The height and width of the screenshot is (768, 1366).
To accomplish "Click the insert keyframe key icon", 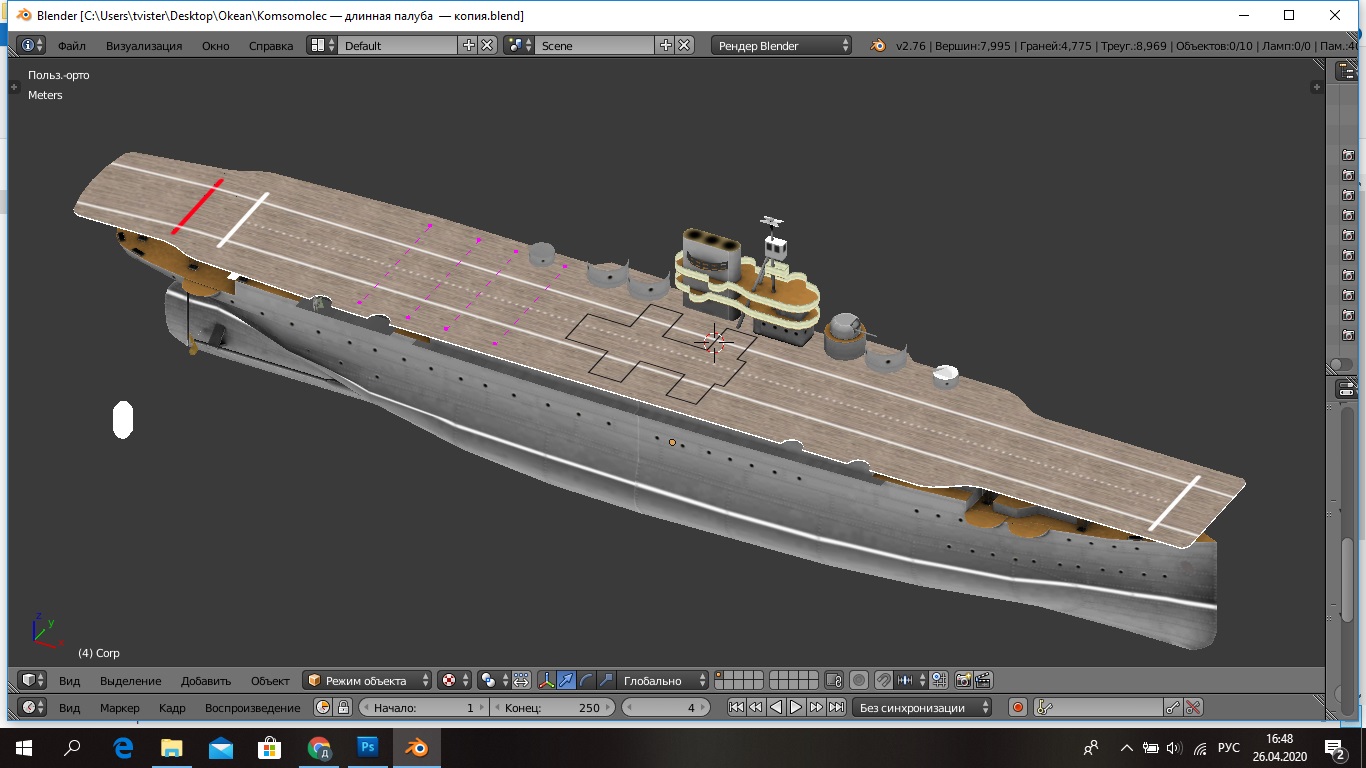I will pos(1173,707).
